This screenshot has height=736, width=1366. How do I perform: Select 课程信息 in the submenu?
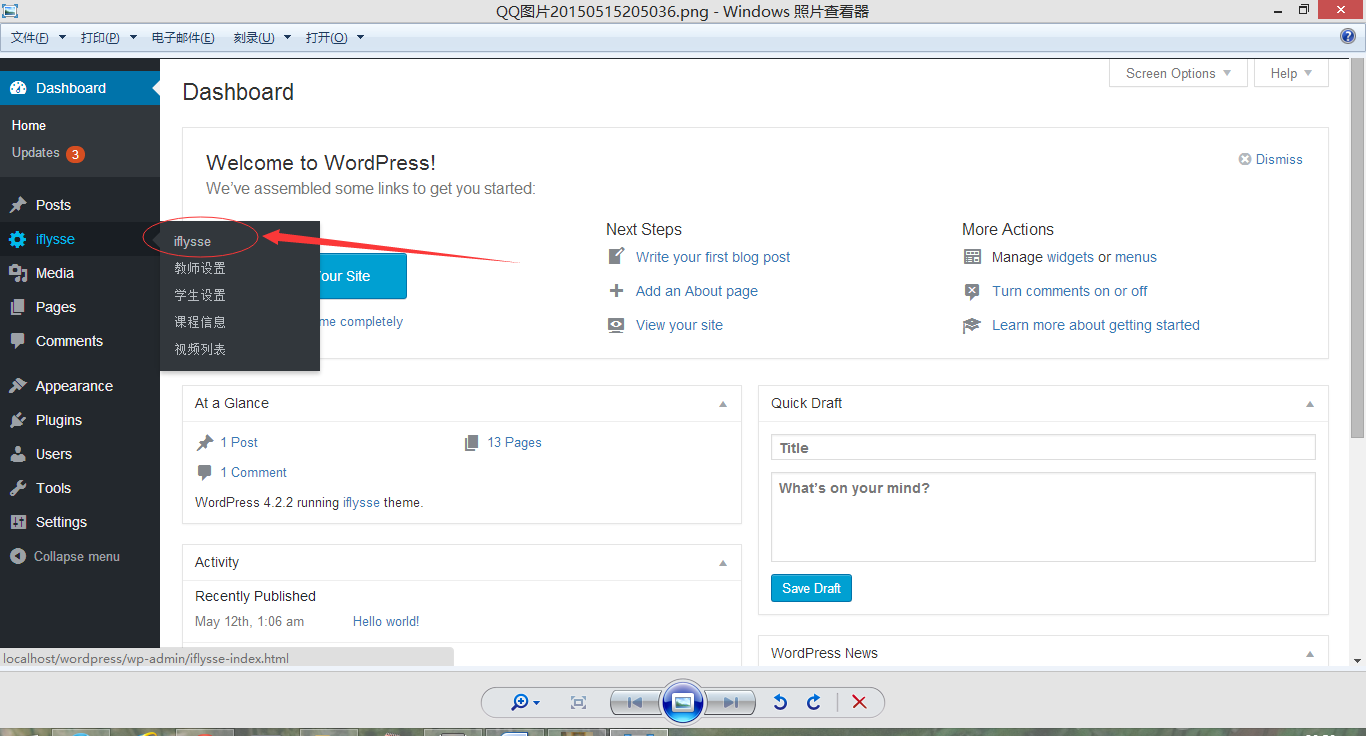(x=200, y=322)
